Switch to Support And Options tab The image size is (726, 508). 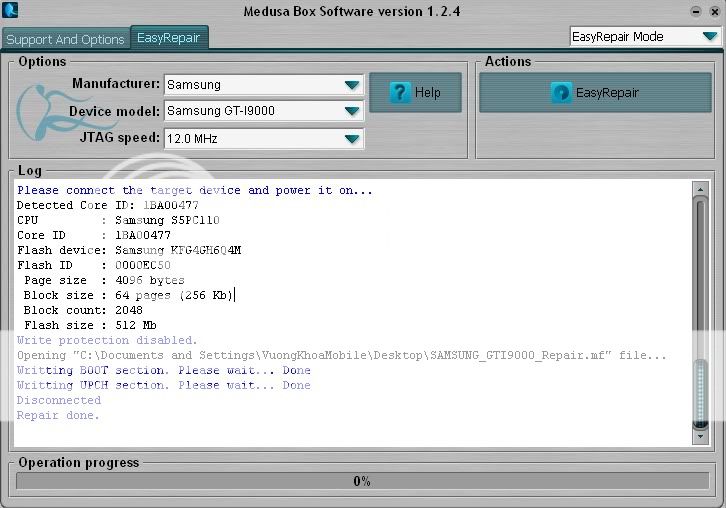point(65,39)
